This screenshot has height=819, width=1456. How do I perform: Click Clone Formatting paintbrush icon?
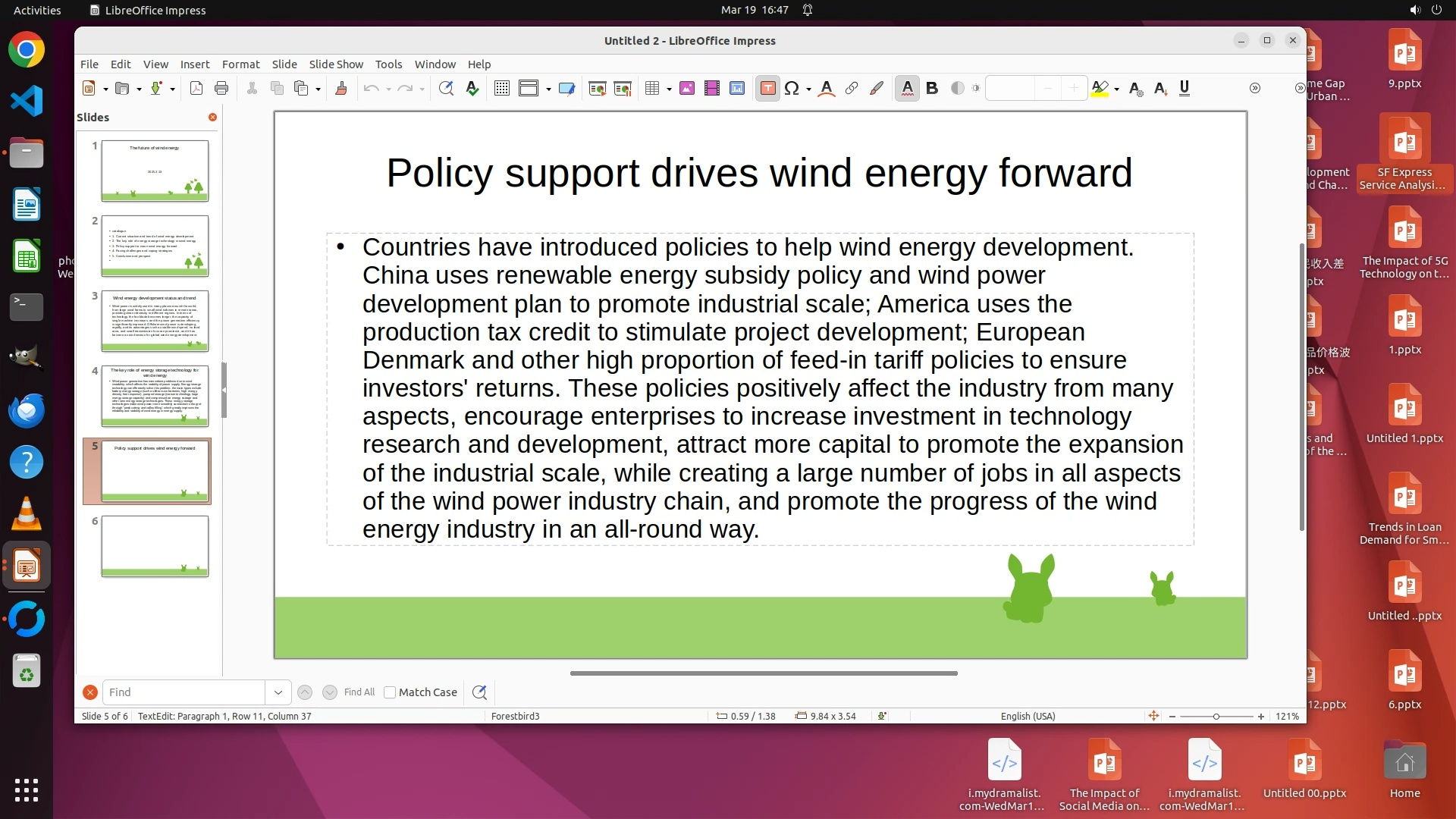click(340, 89)
